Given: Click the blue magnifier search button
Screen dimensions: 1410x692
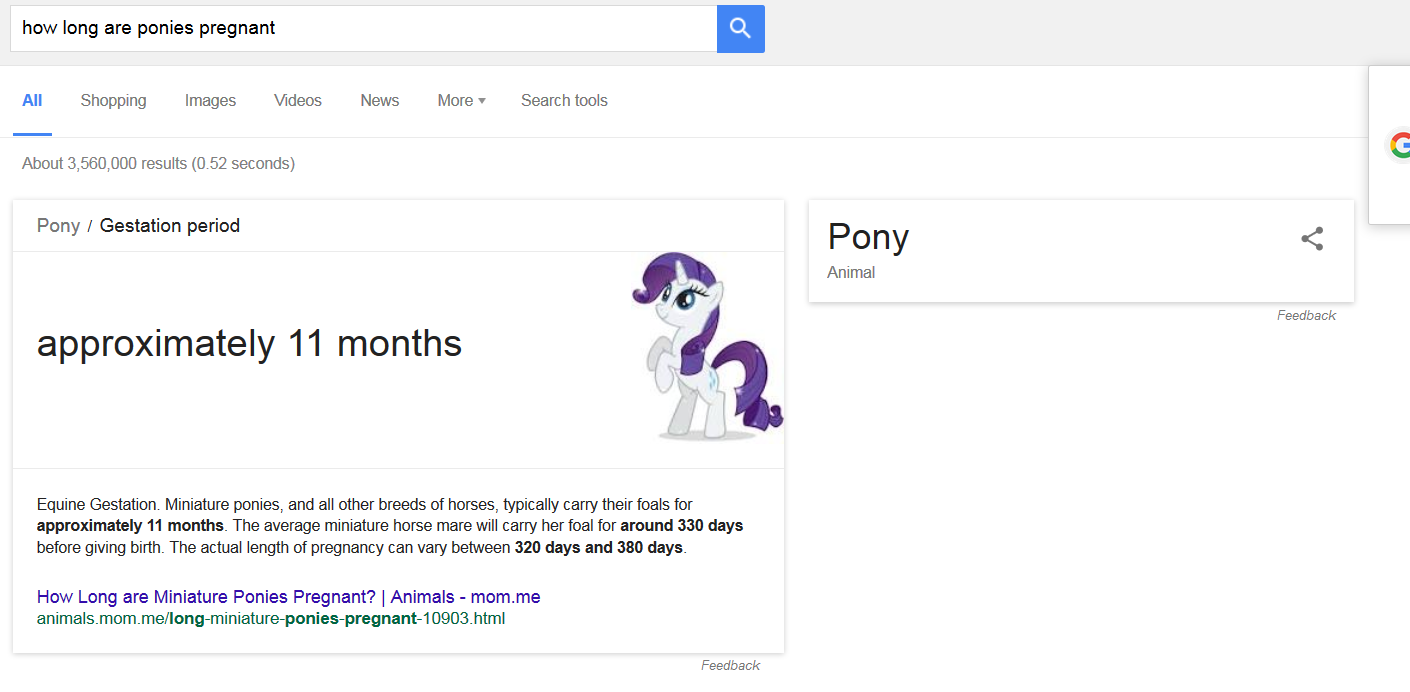Looking at the screenshot, I should tap(741, 28).
